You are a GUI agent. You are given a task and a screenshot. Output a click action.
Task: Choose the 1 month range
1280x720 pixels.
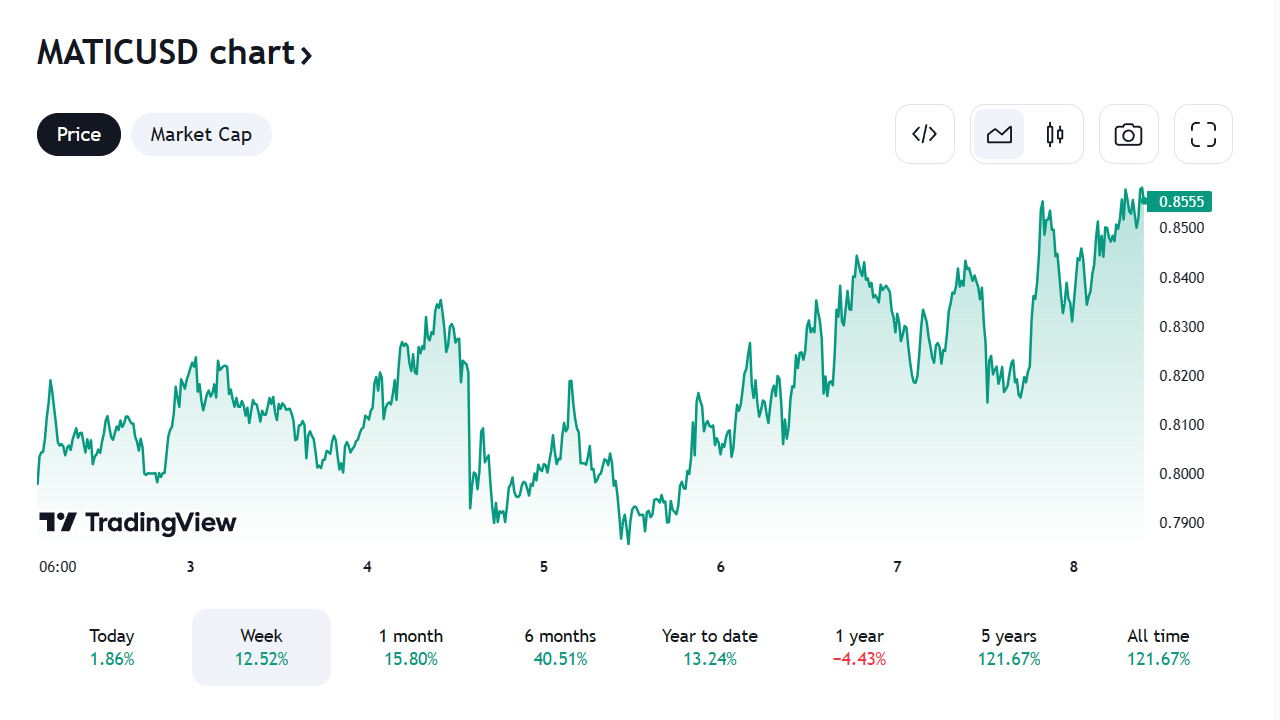coord(410,647)
